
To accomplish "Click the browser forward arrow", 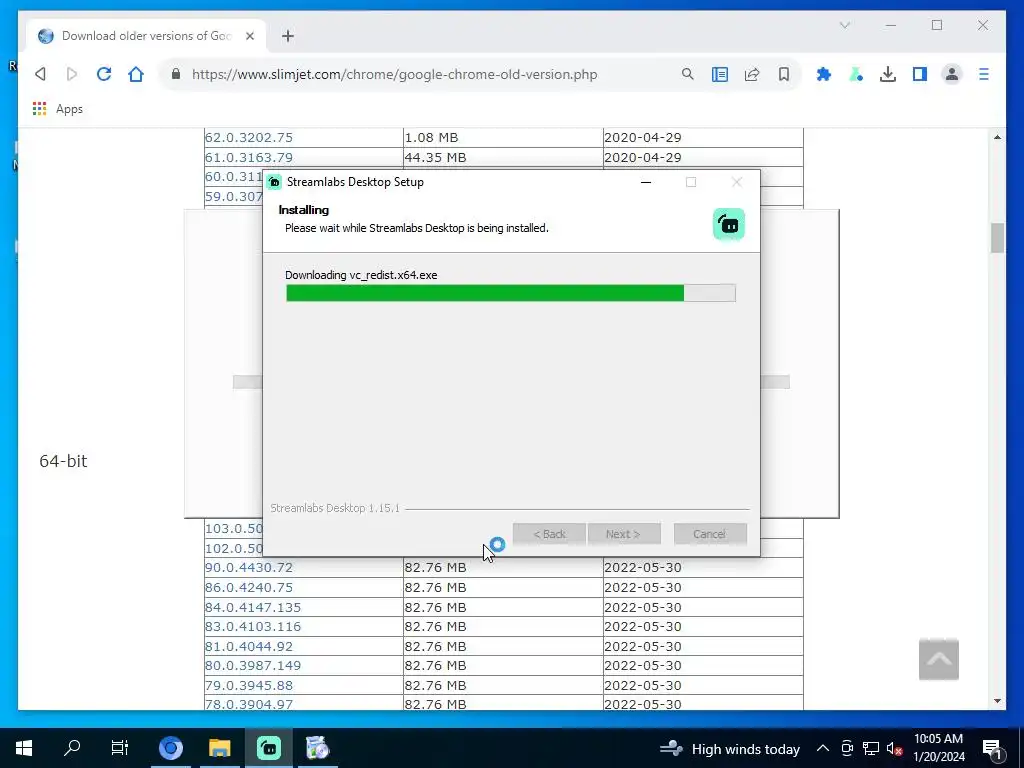I will click(x=72, y=74).
